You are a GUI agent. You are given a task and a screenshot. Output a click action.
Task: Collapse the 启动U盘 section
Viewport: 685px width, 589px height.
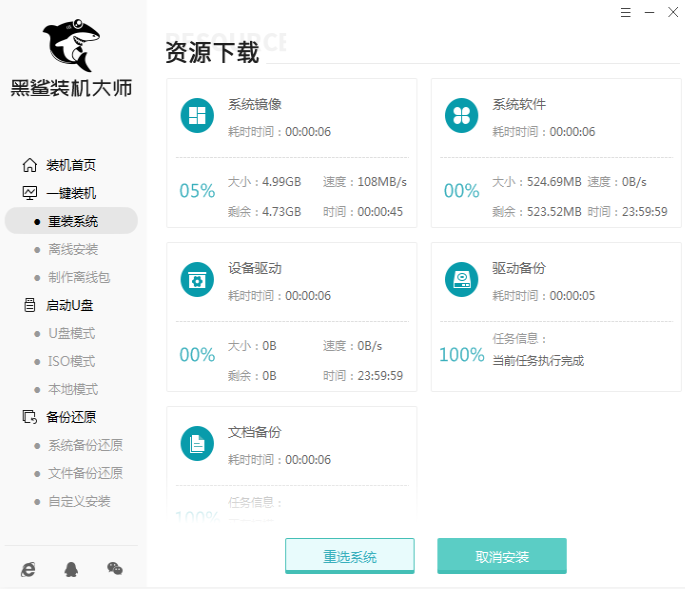(71, 305)
